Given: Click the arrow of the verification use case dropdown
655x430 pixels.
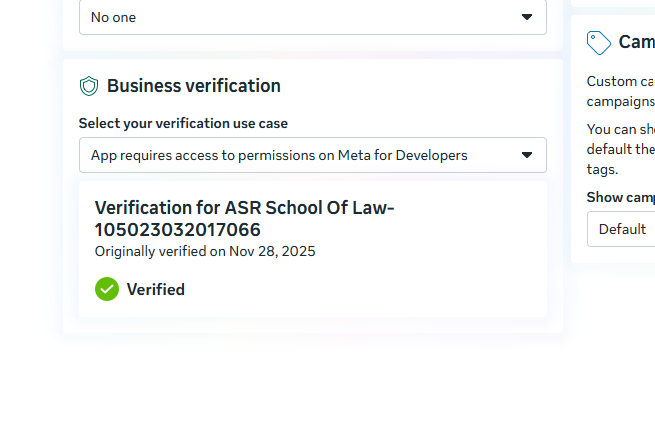Looking at the screenshot, I should tap(527, 155).
